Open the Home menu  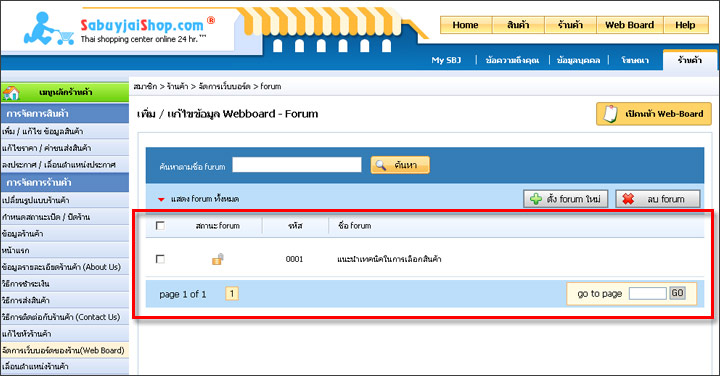466,25
